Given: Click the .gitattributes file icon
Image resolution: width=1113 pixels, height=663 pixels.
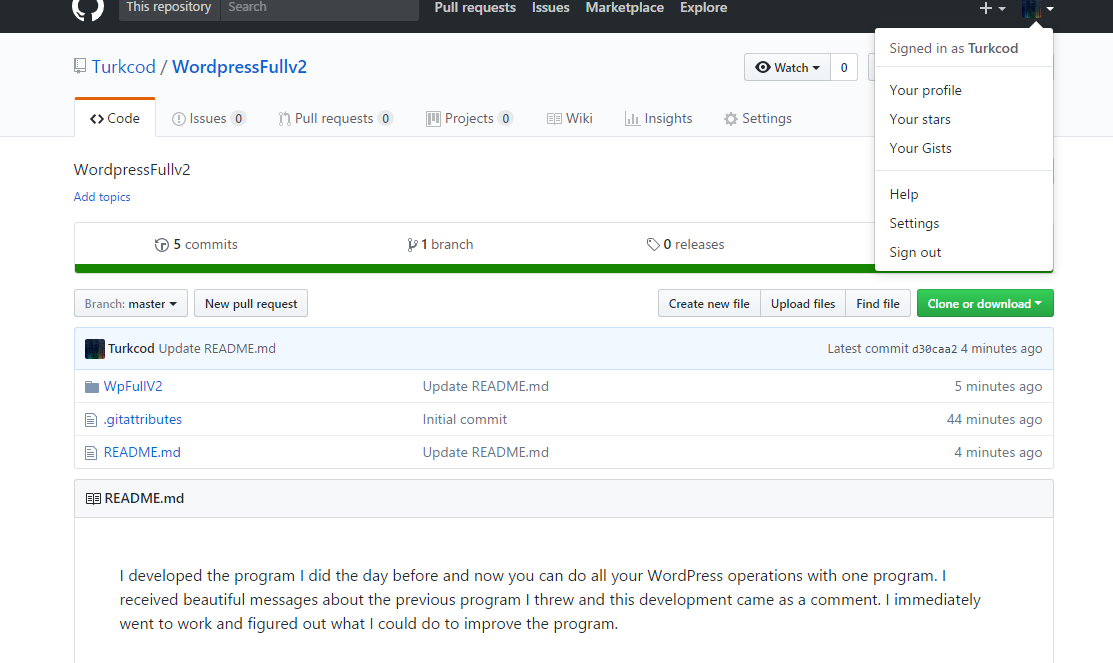Looking at the screenshot, I should (92, 420).
